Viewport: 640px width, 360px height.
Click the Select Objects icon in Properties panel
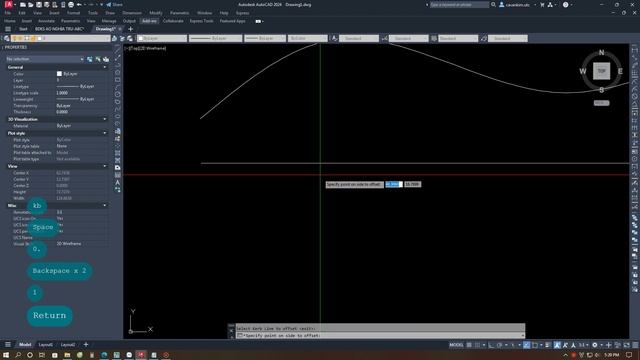coord(98,59)
